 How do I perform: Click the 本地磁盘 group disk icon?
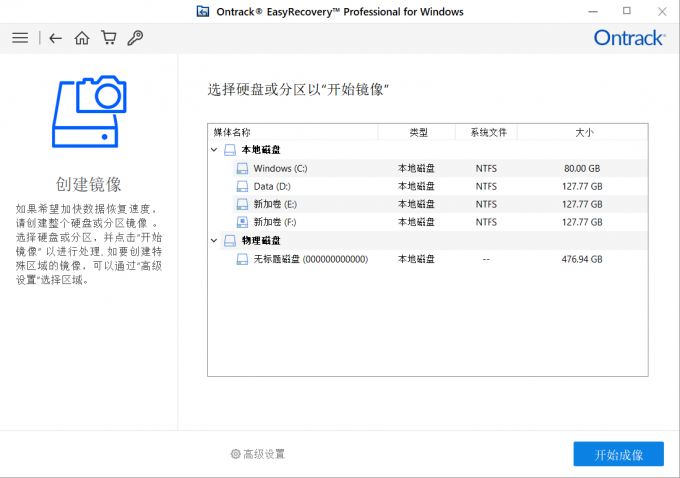point(230,150)
